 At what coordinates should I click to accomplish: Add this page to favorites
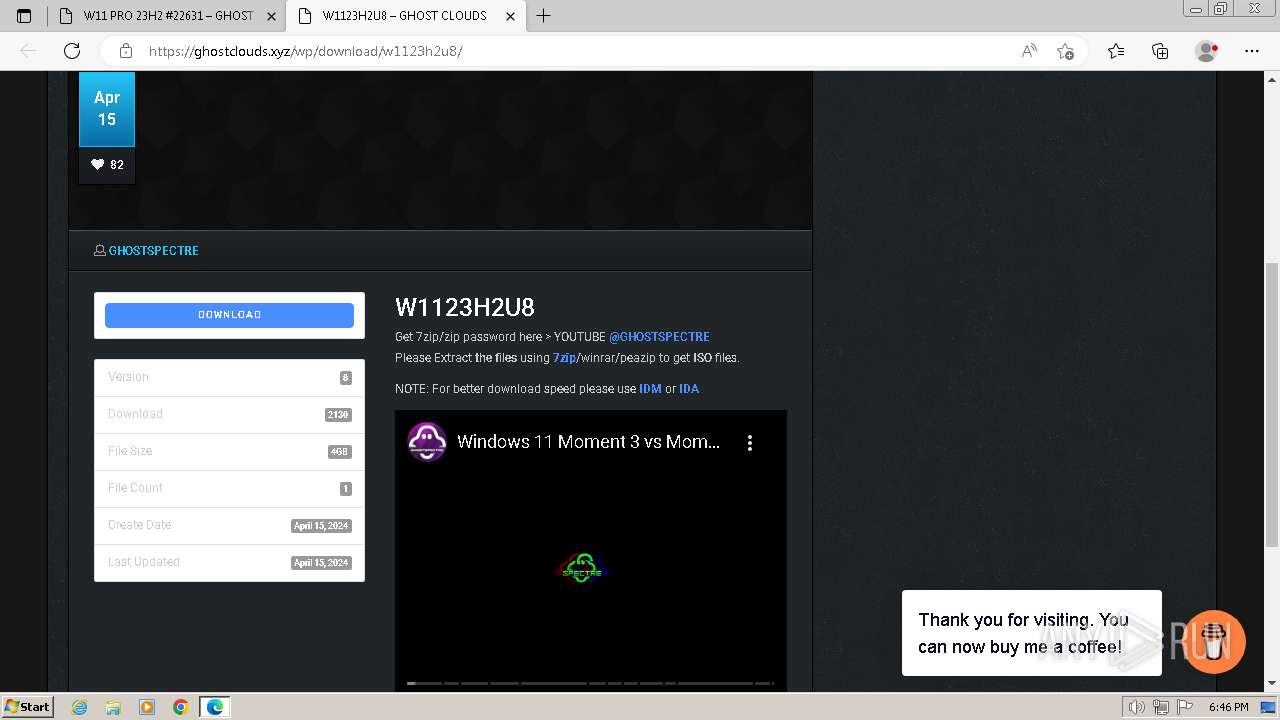pyautogui.click(x=1065, y=51)
